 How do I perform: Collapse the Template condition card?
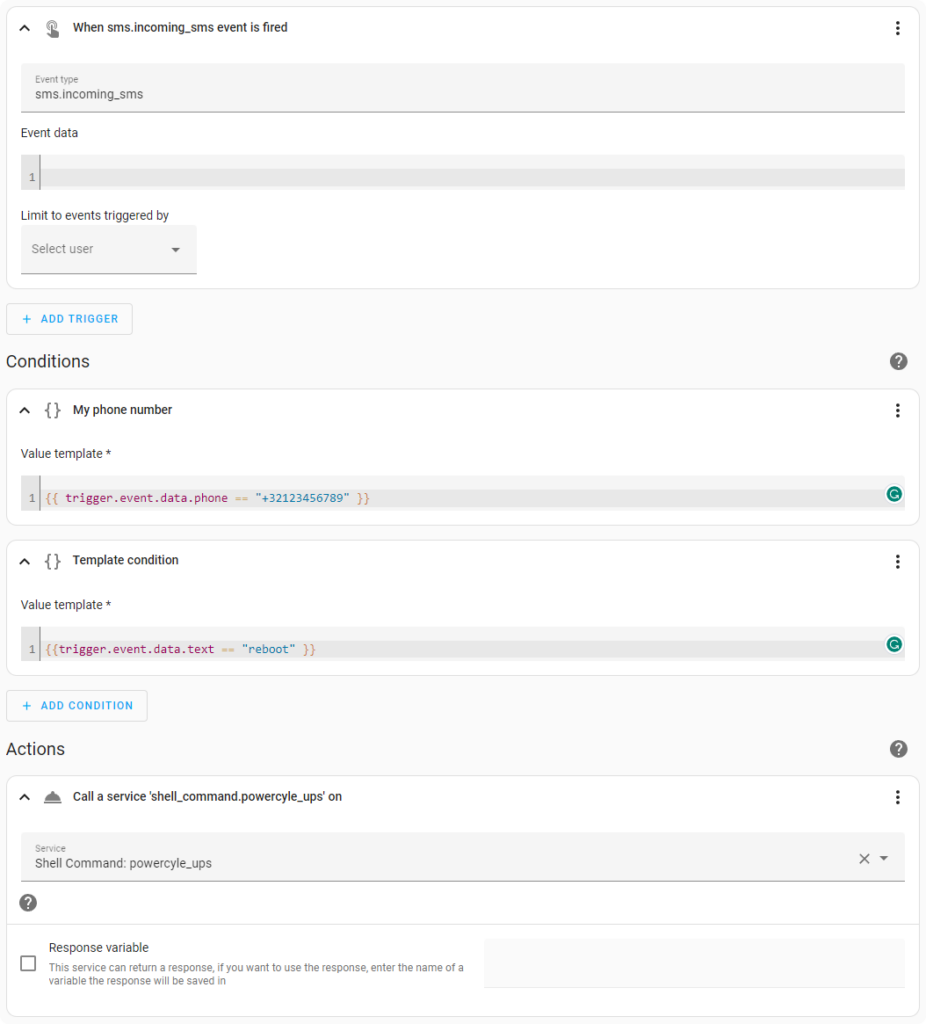click(25, 562)
